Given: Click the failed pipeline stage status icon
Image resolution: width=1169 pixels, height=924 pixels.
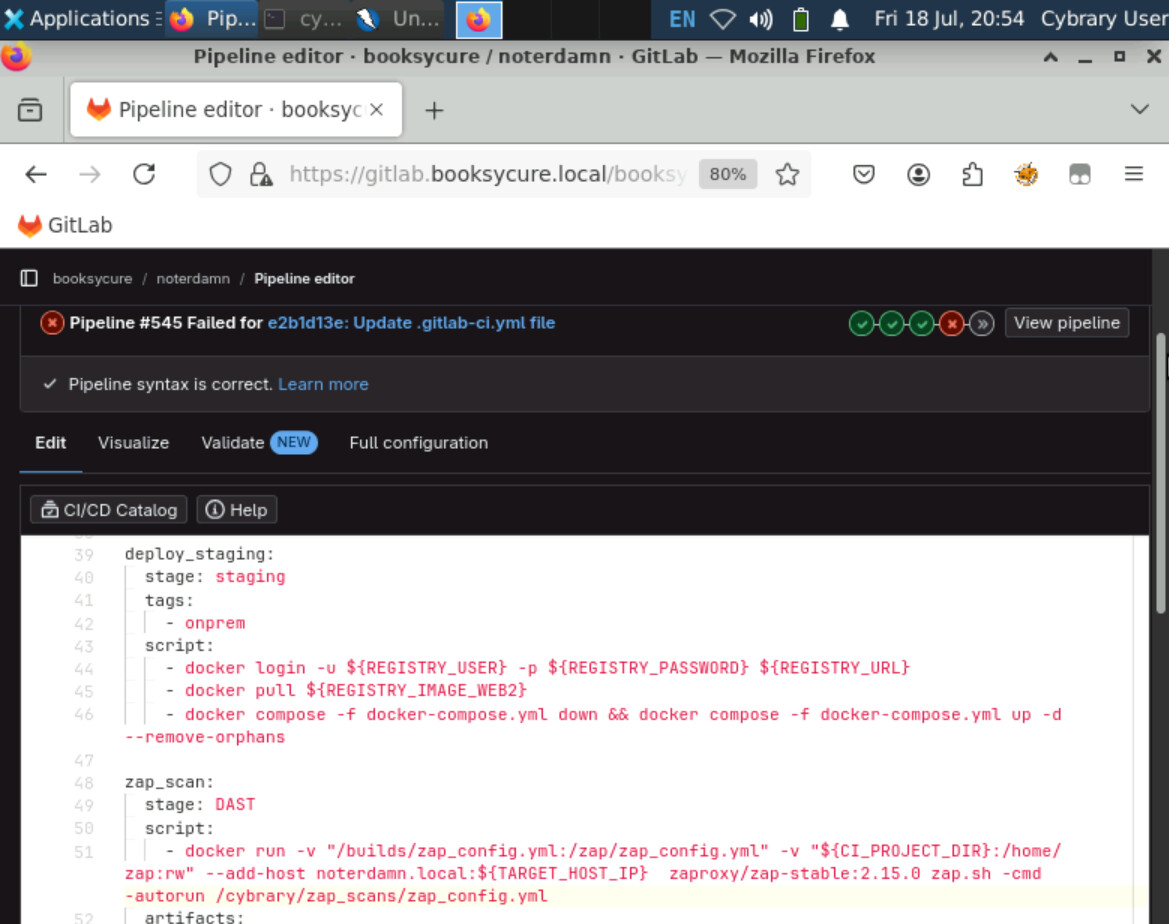Looking at the screenshot, I should point(952,323).
